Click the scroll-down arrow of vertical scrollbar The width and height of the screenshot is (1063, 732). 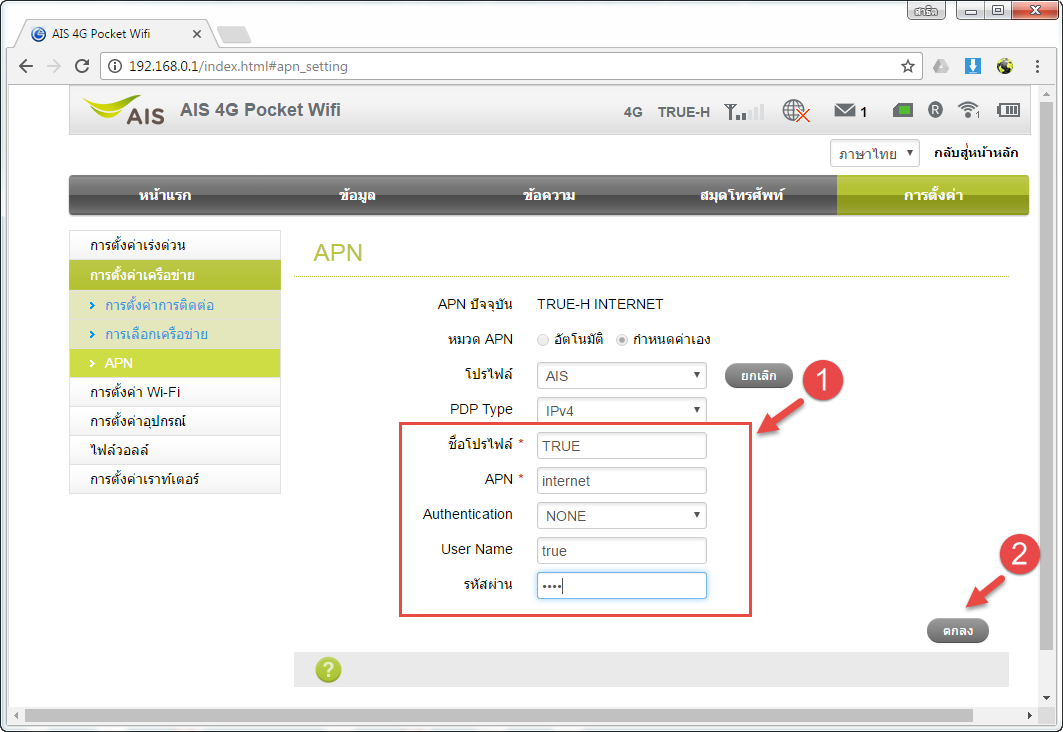1047,697
